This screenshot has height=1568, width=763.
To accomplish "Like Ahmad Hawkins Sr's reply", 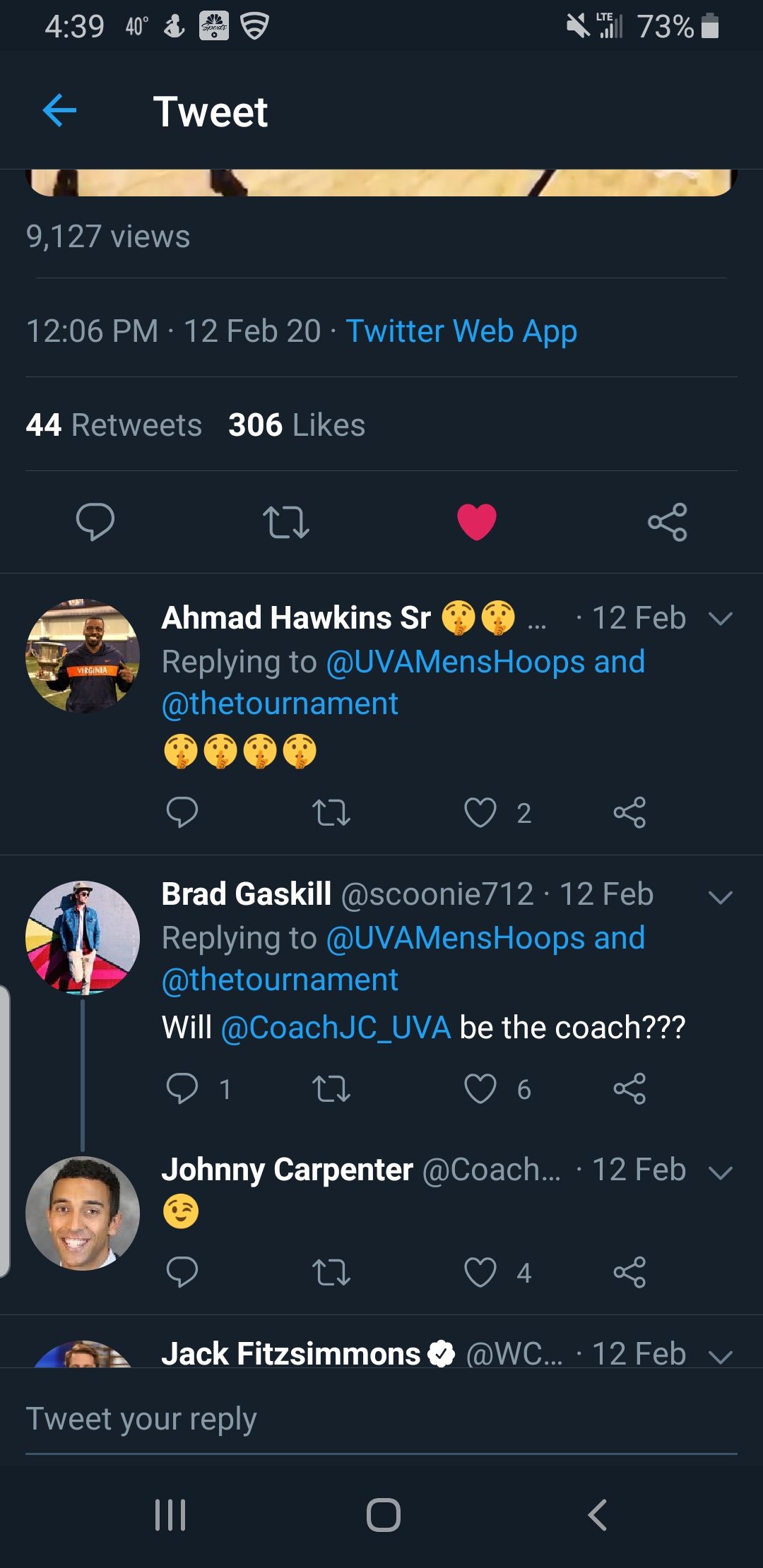I will (x=480, y=812).
